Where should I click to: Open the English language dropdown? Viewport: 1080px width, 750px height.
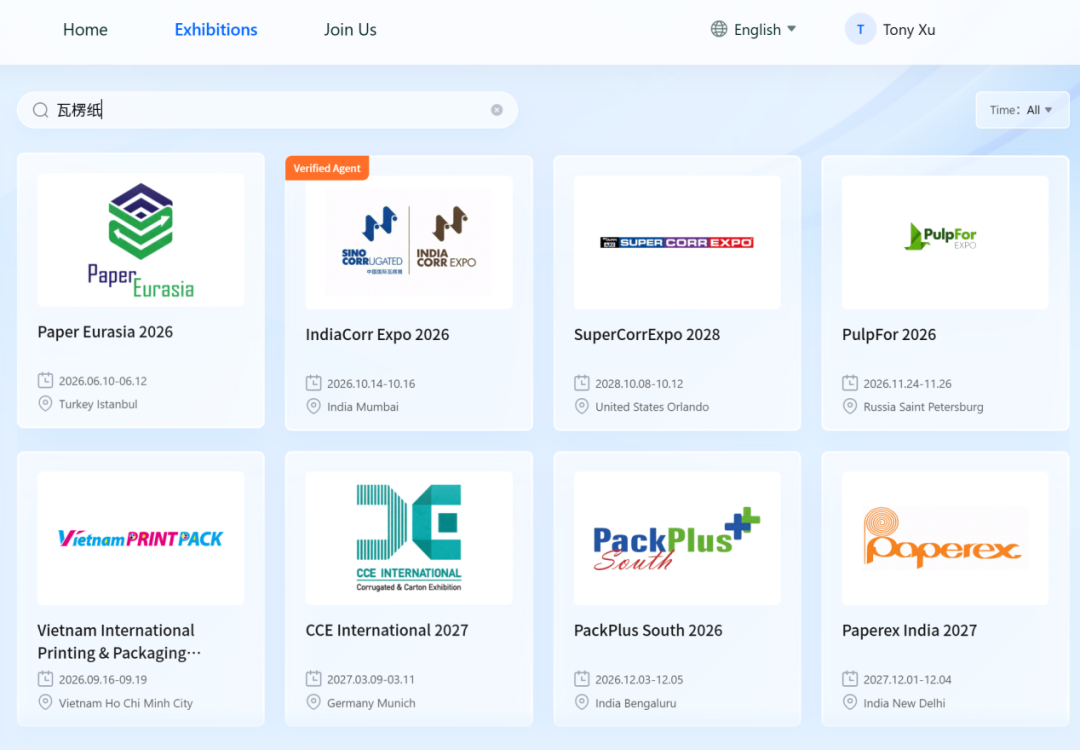point(765,30)
